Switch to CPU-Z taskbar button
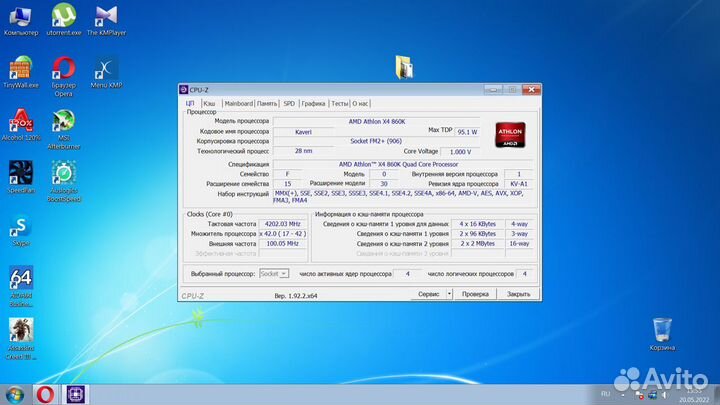 point(76,394)
